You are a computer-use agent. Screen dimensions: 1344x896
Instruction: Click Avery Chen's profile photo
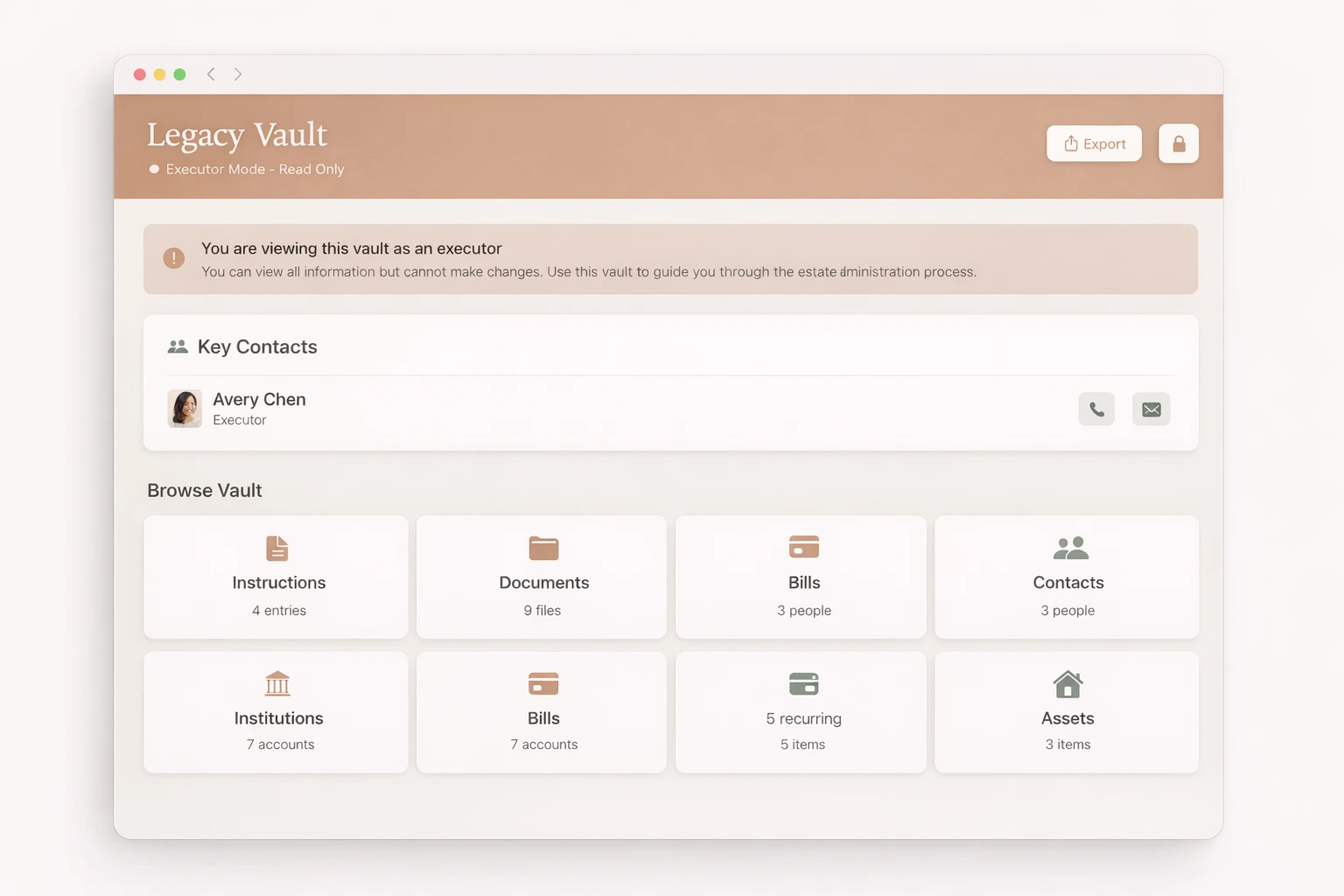tap(184, 409)
